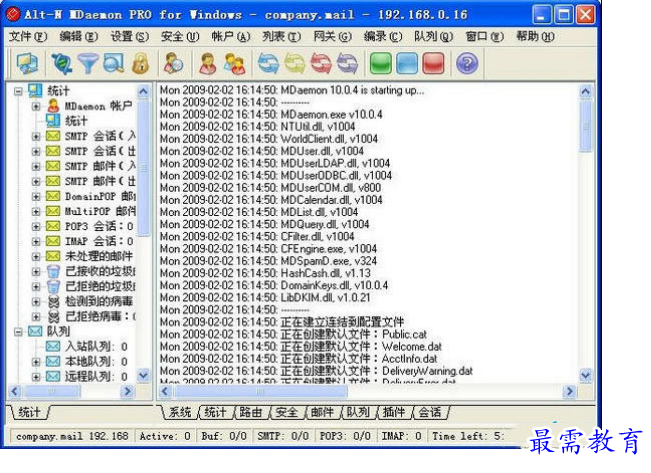Select the 已拒绝病毒 tree entry
Viewport: 651px width, 473px height.
[x=100, y=316]
